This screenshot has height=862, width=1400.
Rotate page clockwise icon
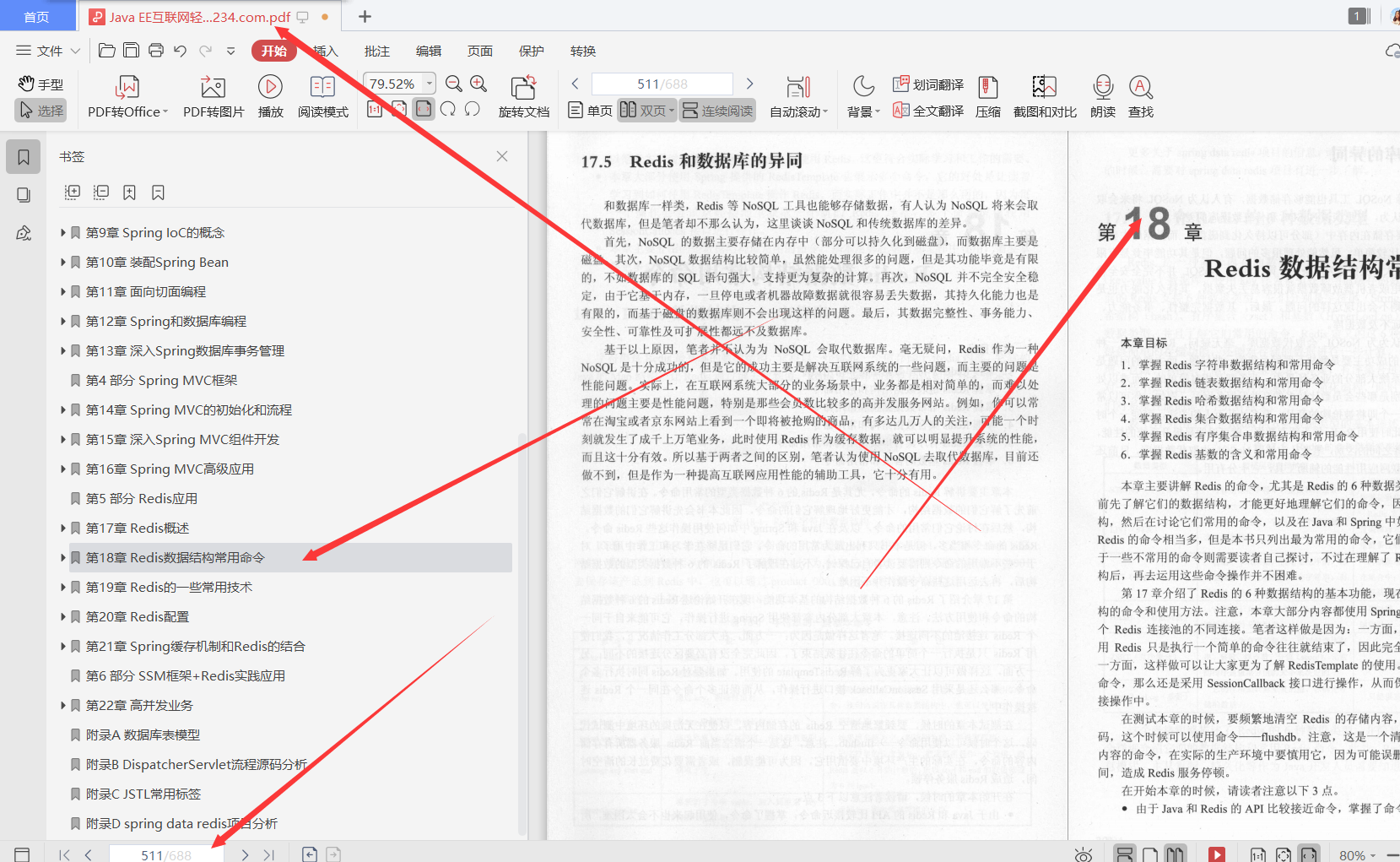point(448,109)
